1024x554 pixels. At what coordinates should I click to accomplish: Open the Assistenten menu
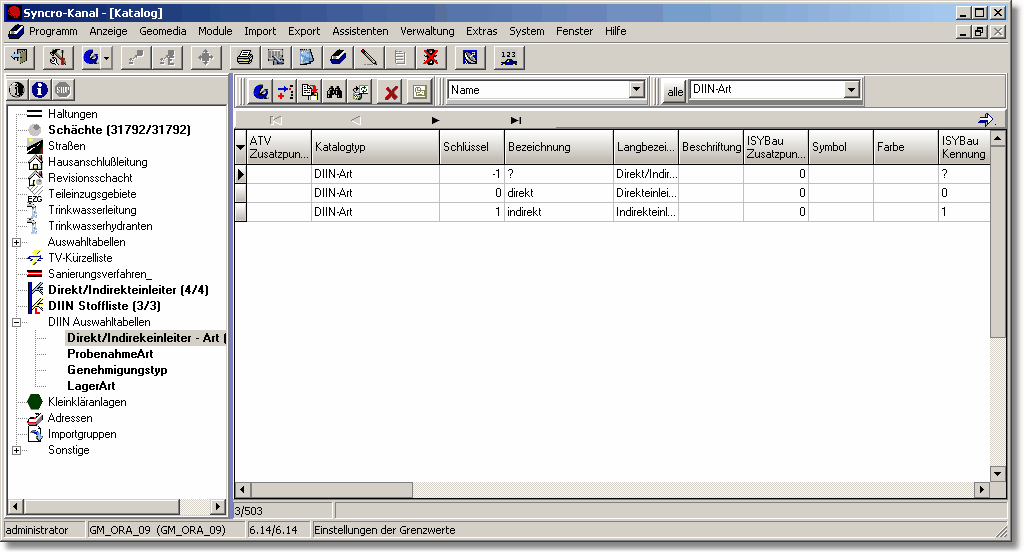360,31
